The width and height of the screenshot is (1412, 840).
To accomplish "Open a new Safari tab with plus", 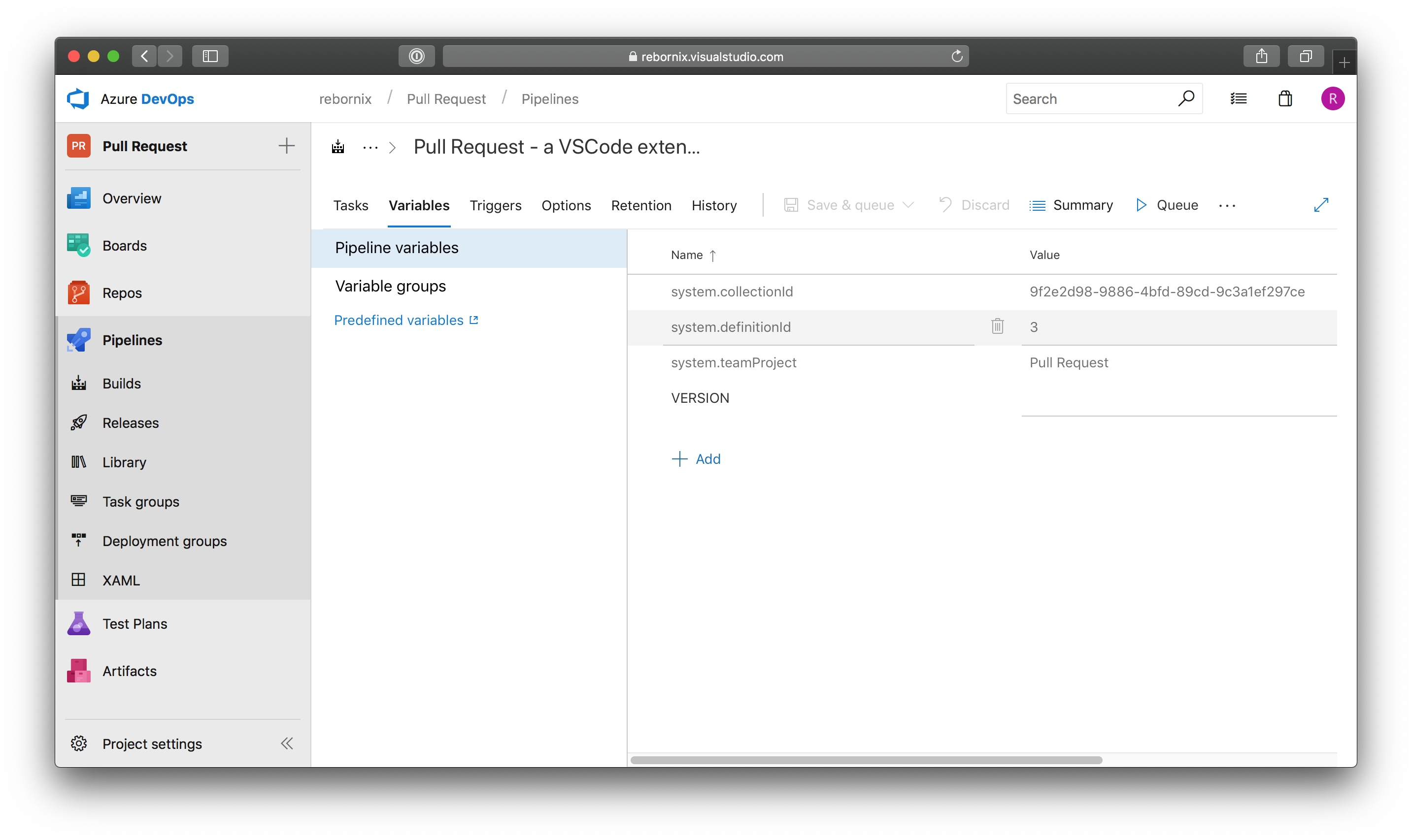I will (x=1344, y=62).
